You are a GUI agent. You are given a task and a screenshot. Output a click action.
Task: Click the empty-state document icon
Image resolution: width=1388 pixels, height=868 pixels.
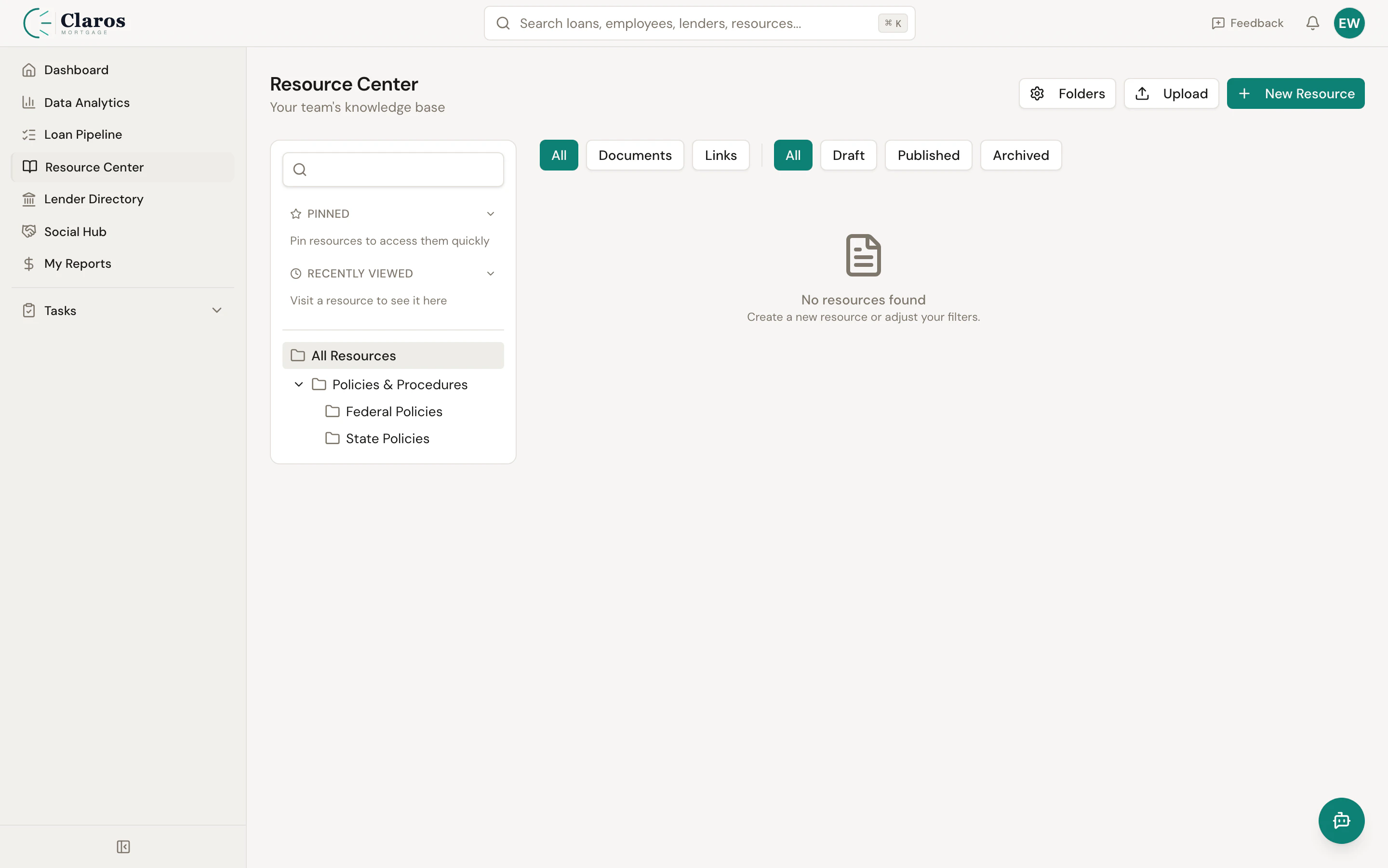point(863,255)
